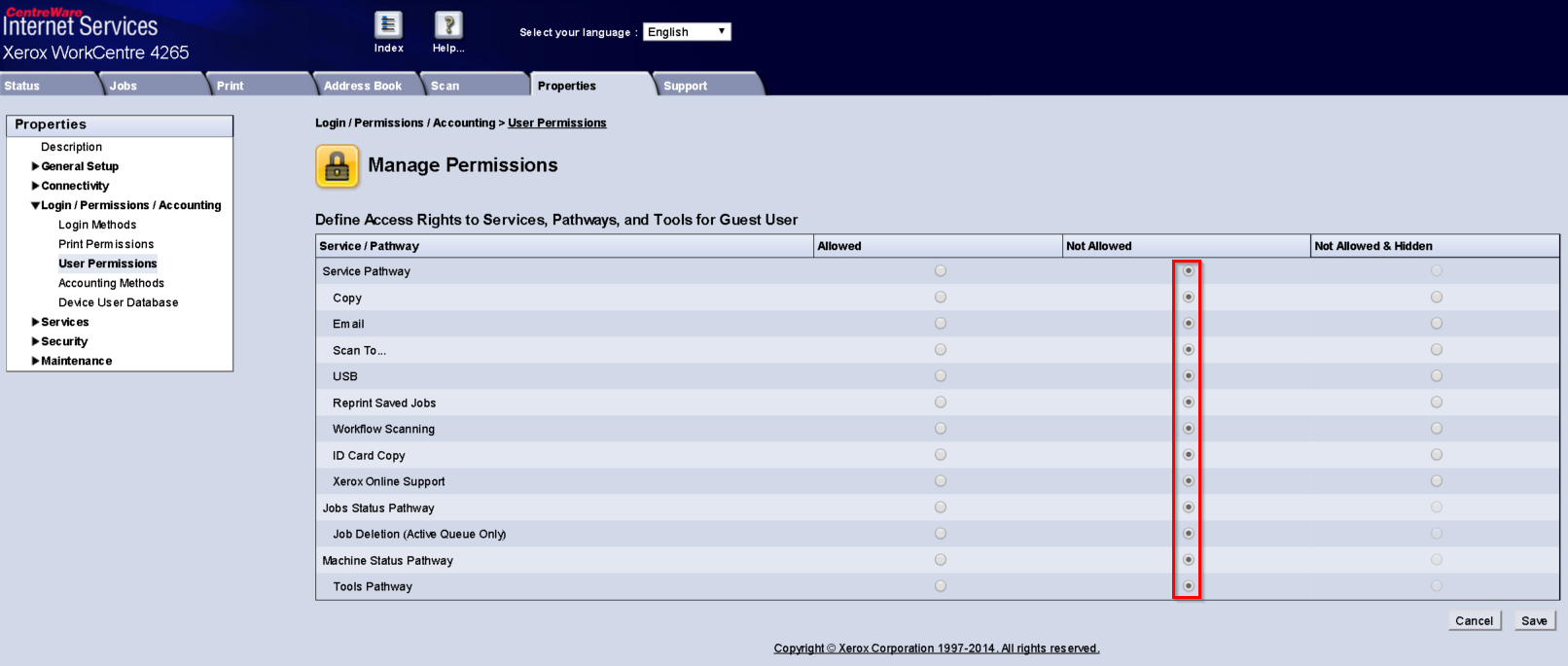Open Login Methods in sidebar
Viewport: 1568px width, 666px height.
click(x=97, y=225)
